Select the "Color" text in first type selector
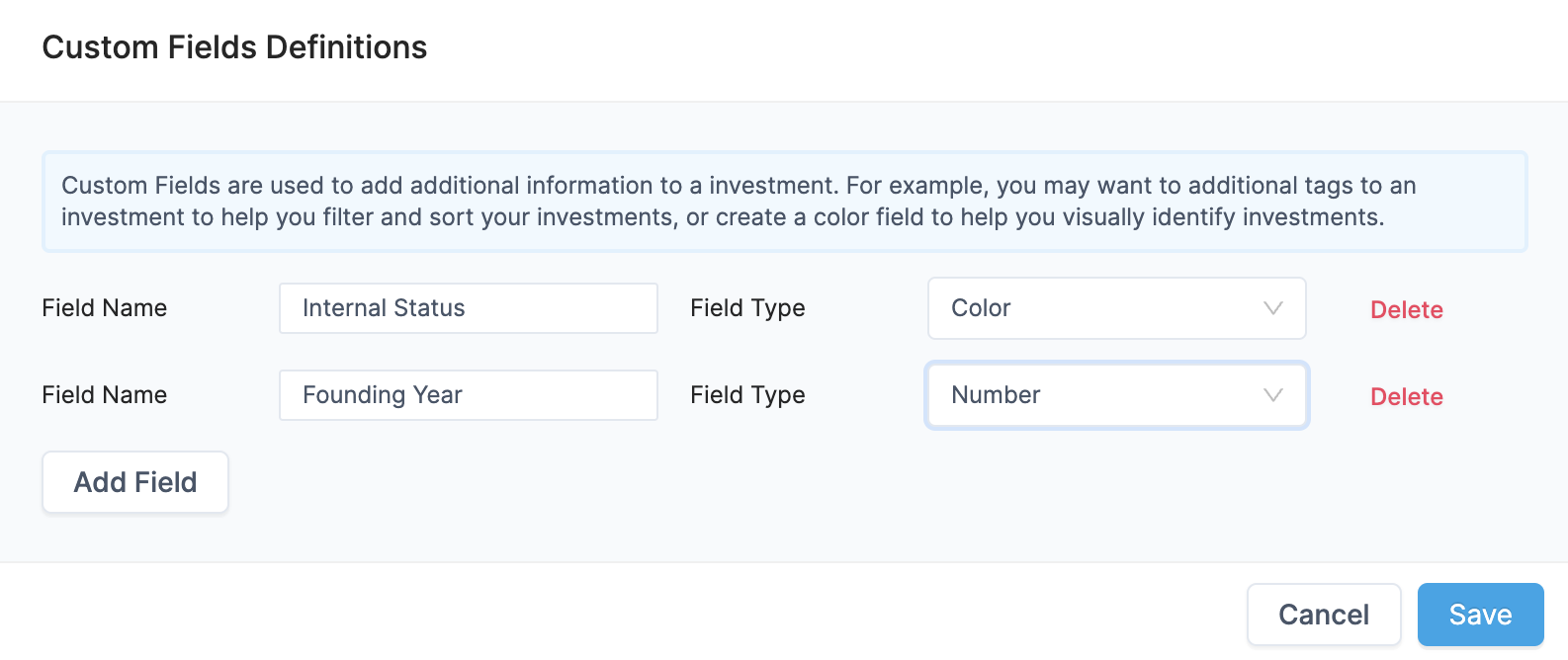 981,308
